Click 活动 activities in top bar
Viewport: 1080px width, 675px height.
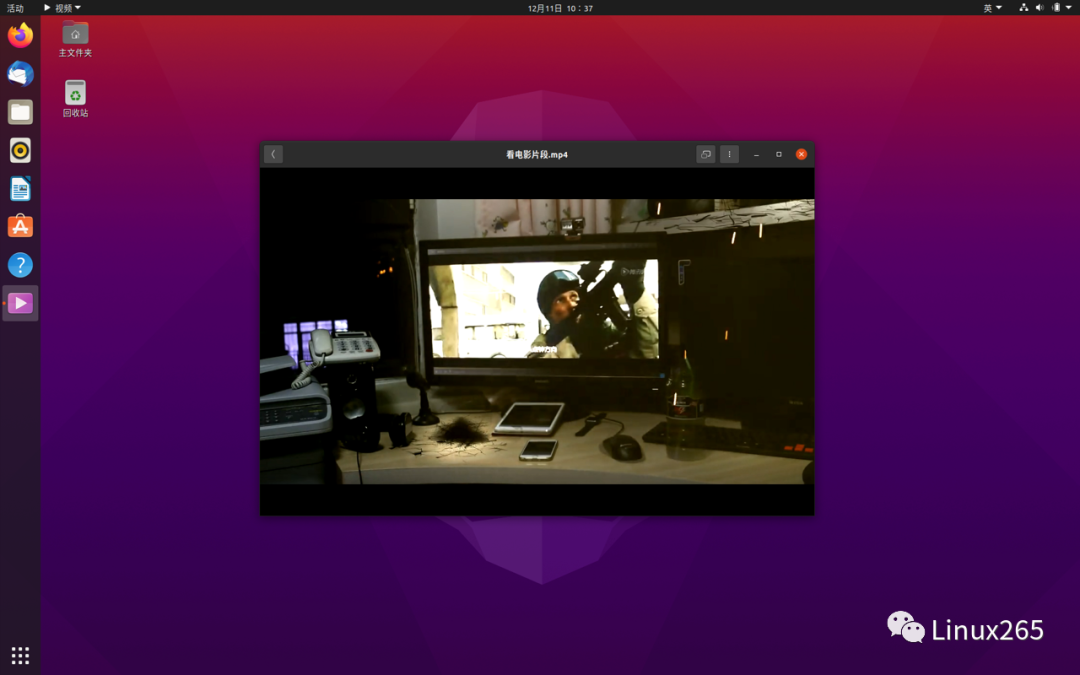click(x=15, y=8)
